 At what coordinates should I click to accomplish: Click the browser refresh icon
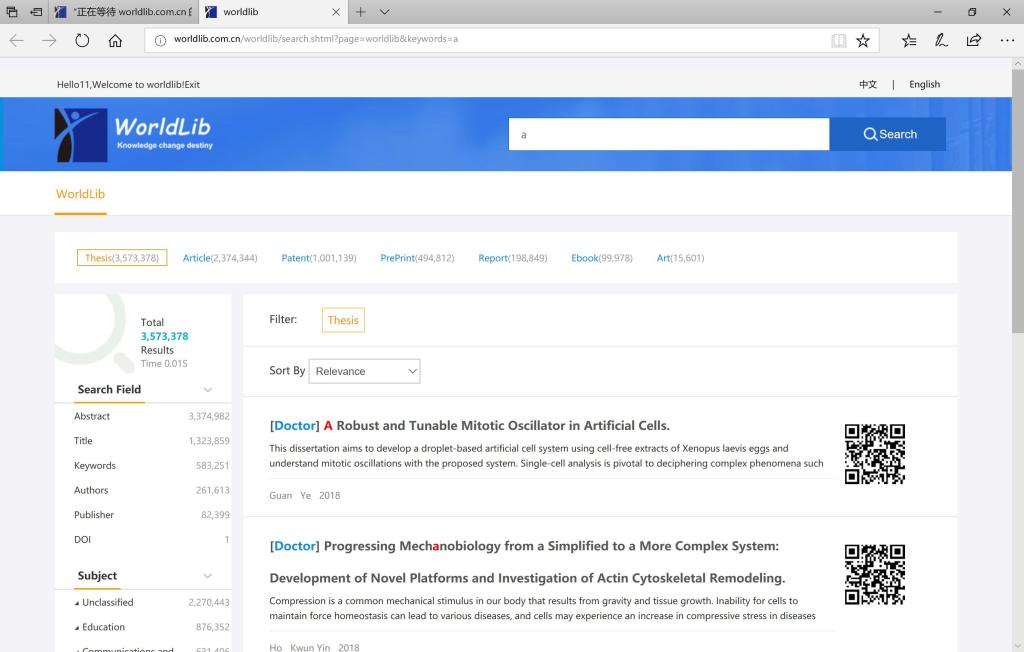pyautogui.click(x=82, y=40)
